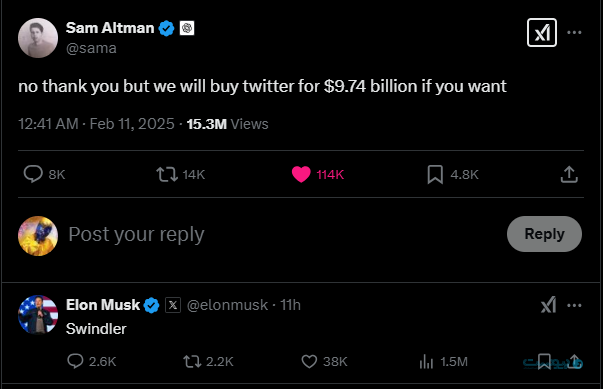Click the OpenAI affiliation badge next to Sam Altman
Image resolution: width=603 pixels, height=389 pixels.
187,28
